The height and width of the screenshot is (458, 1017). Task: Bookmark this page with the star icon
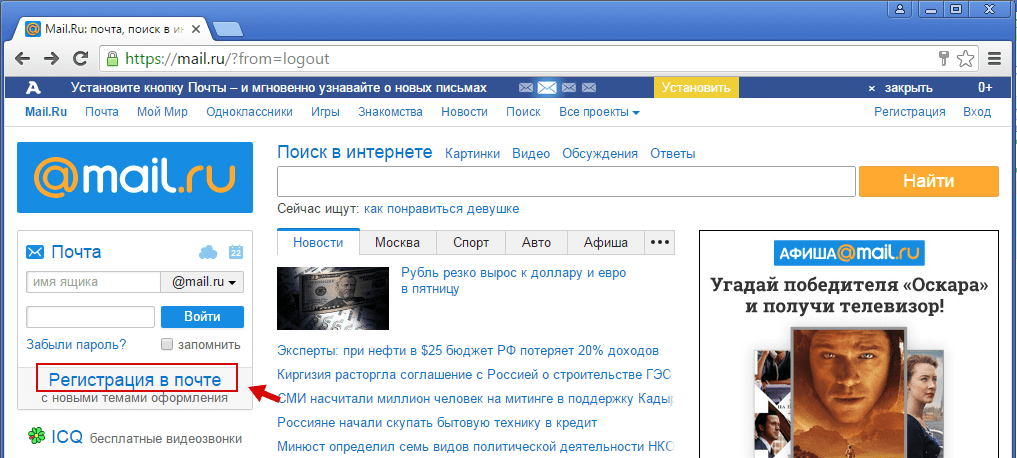coord(965,58)
